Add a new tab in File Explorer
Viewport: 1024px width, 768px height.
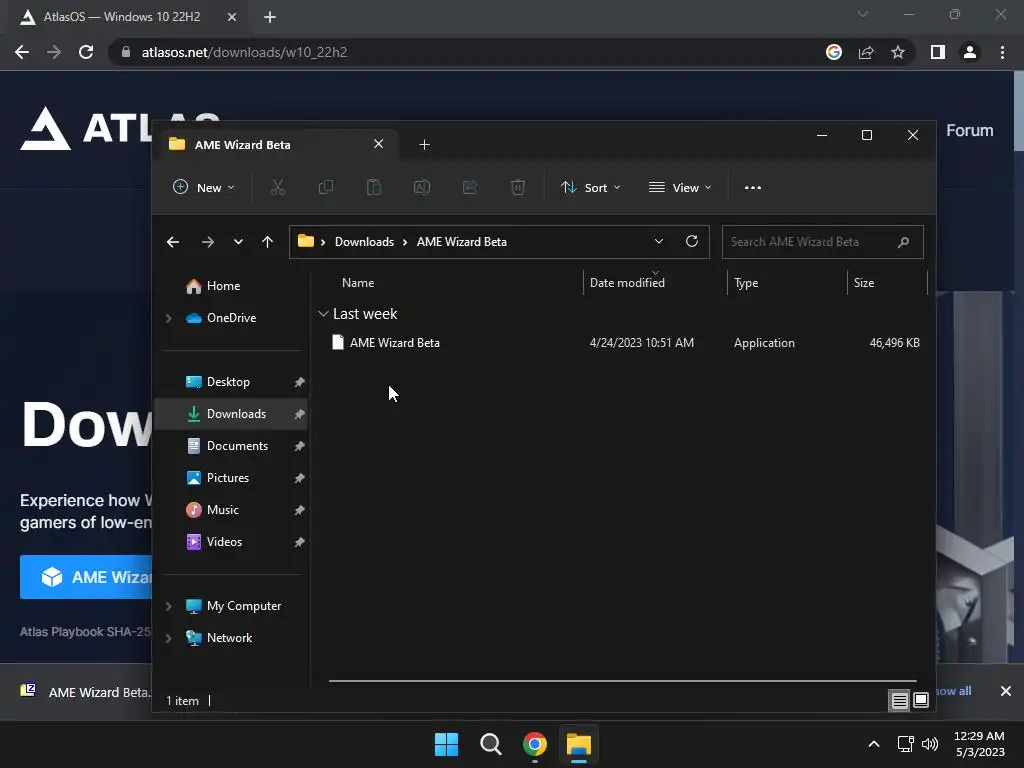click(424, 144)
